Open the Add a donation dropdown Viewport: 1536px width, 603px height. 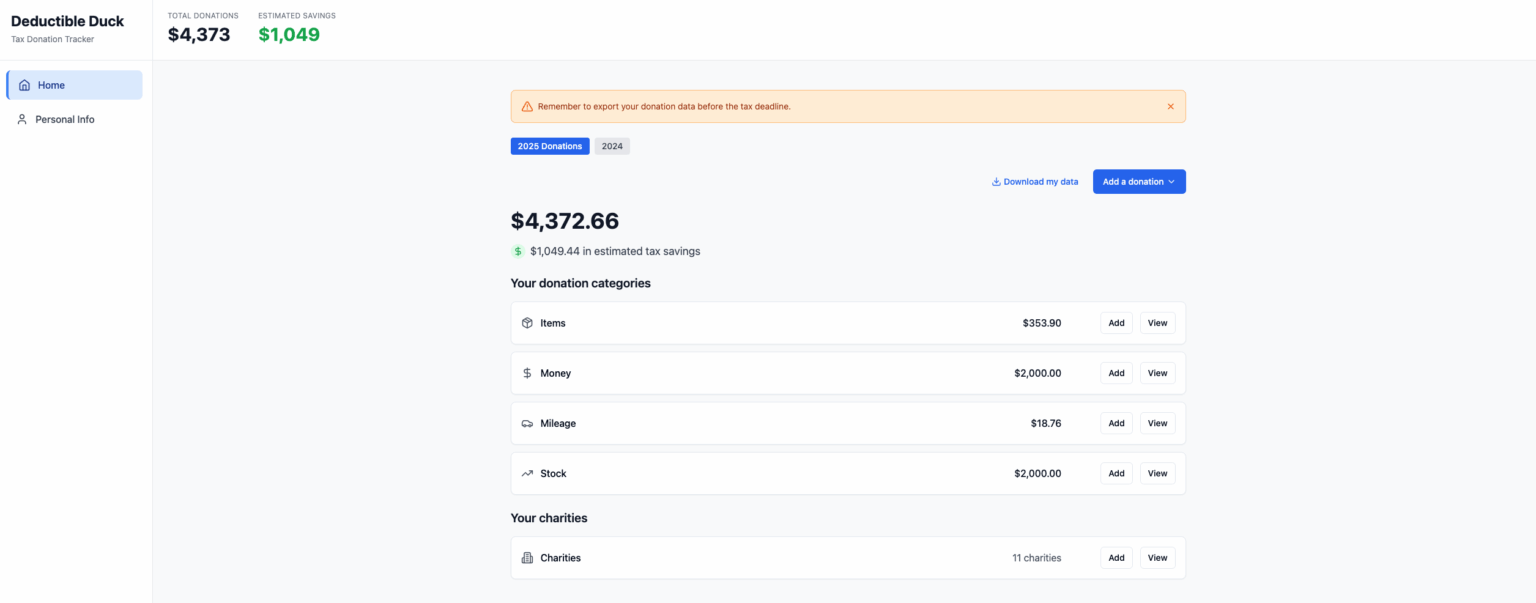coord(1138,182)
